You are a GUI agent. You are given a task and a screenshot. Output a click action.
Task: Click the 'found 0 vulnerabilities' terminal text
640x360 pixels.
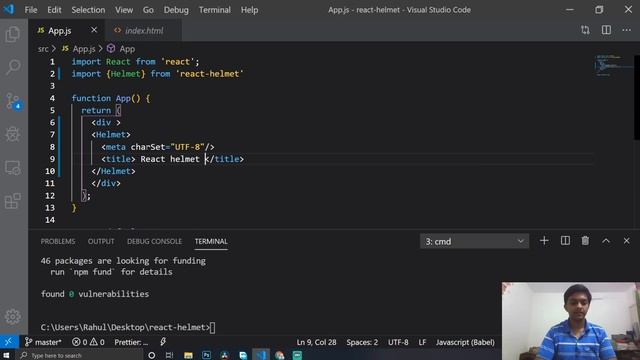click(95, 294)
